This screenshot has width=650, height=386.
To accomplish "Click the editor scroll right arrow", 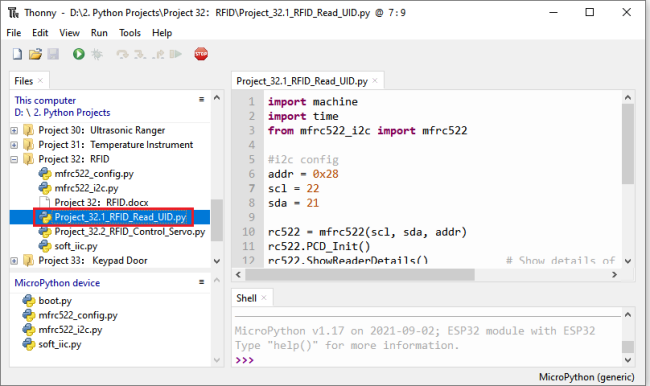I will (614, 274).
